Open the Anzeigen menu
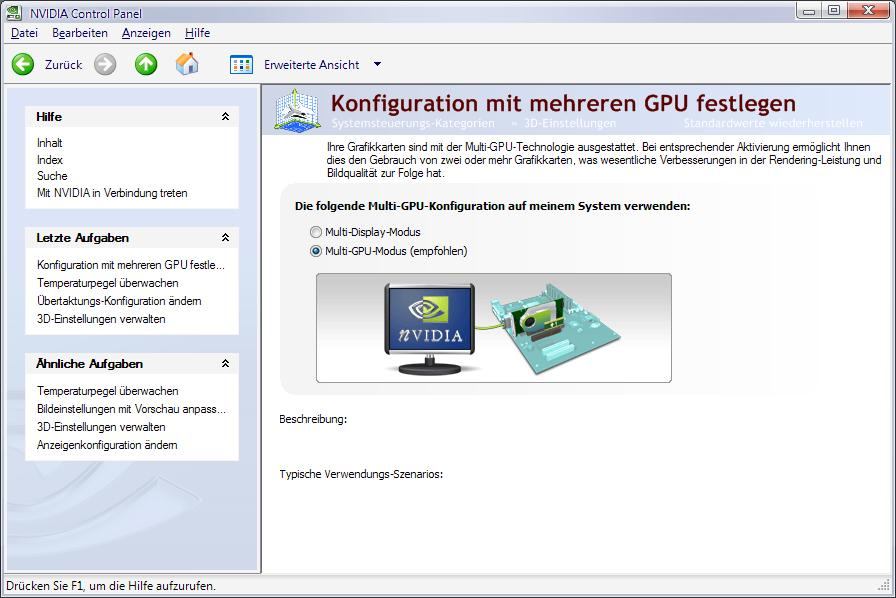The height and width of the screenshot is (598, 896). pos(146,33)
